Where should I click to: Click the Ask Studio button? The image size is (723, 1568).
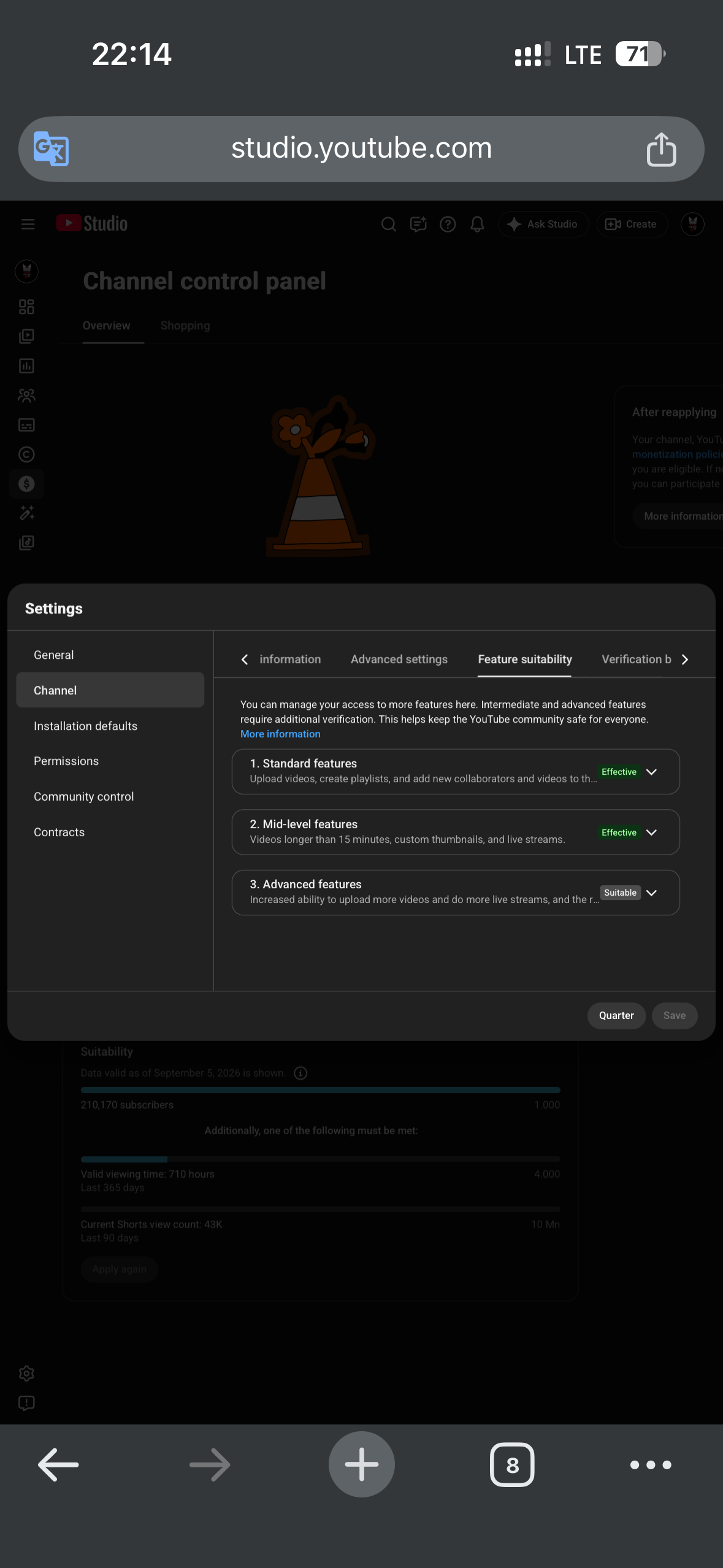(543, 224)
